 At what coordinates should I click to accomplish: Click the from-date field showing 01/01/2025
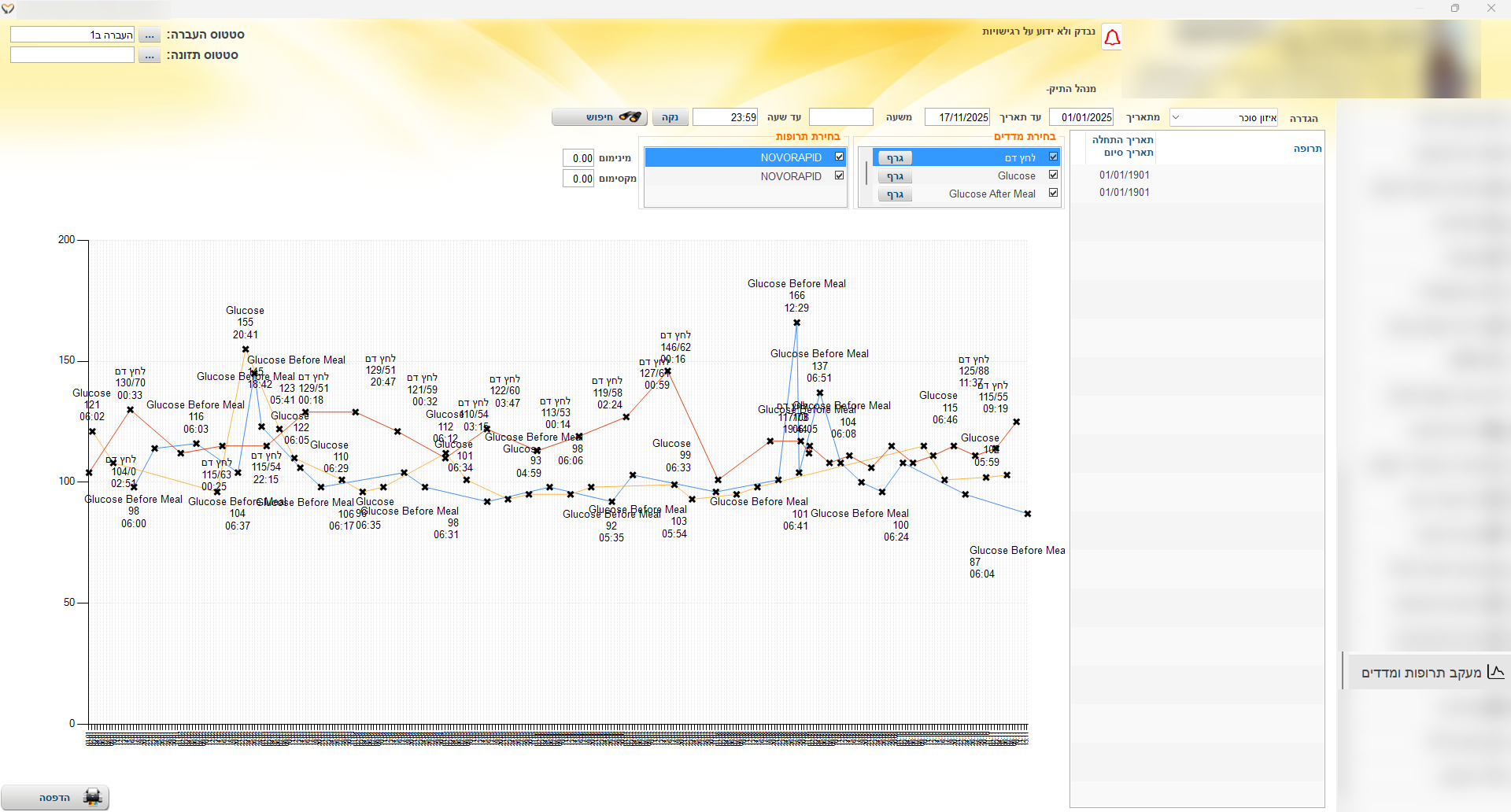click(1081, 117)
